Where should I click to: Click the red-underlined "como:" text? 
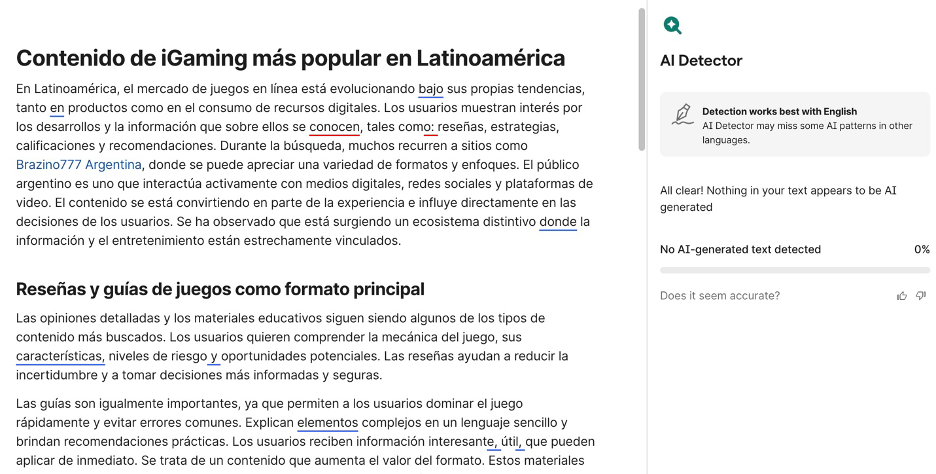click(x=416, y=127)
